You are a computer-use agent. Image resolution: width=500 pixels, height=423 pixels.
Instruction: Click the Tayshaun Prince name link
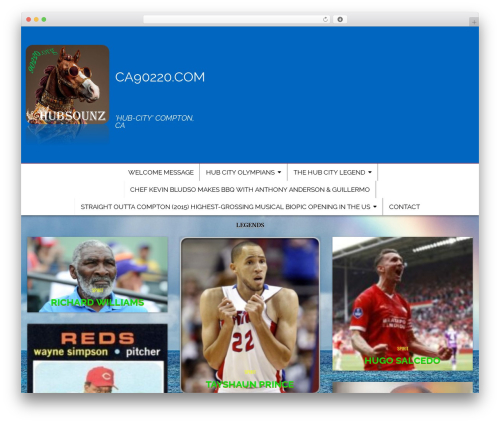tap(250, 384)
